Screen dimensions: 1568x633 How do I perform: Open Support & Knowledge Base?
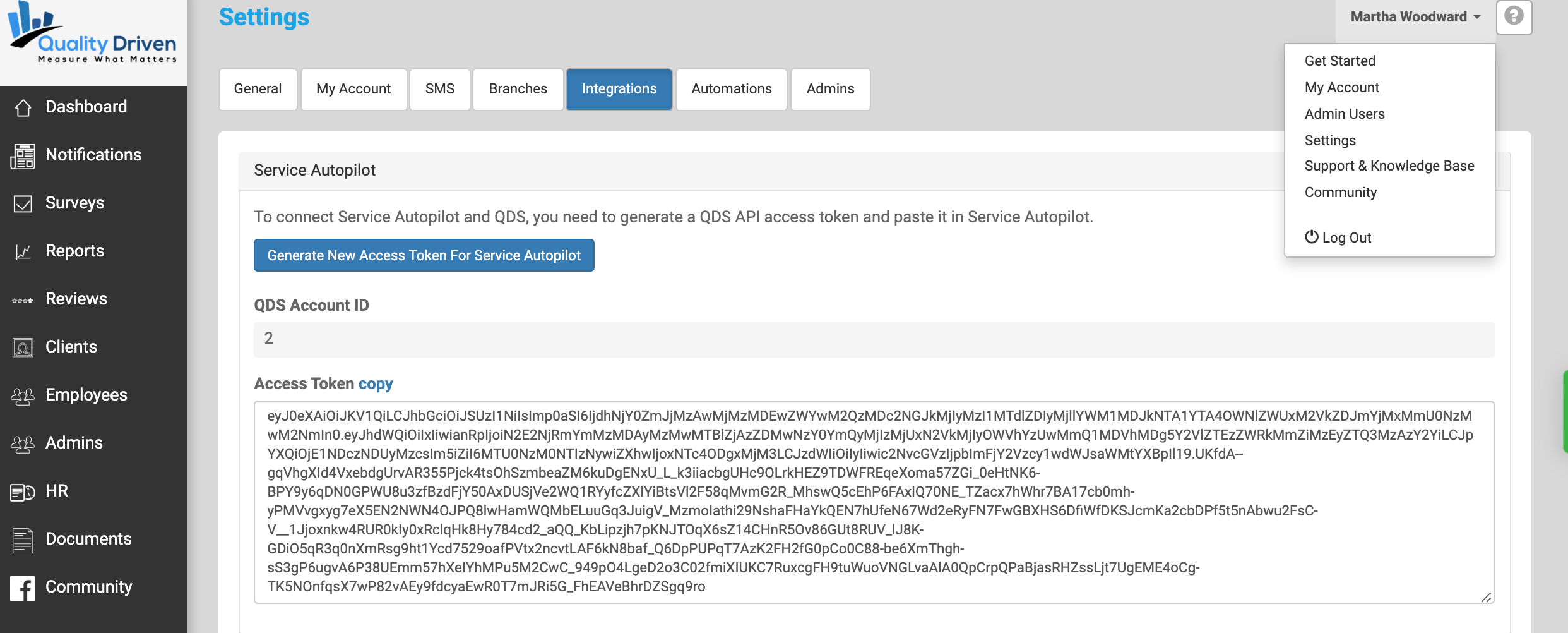tap(1389, 166)
